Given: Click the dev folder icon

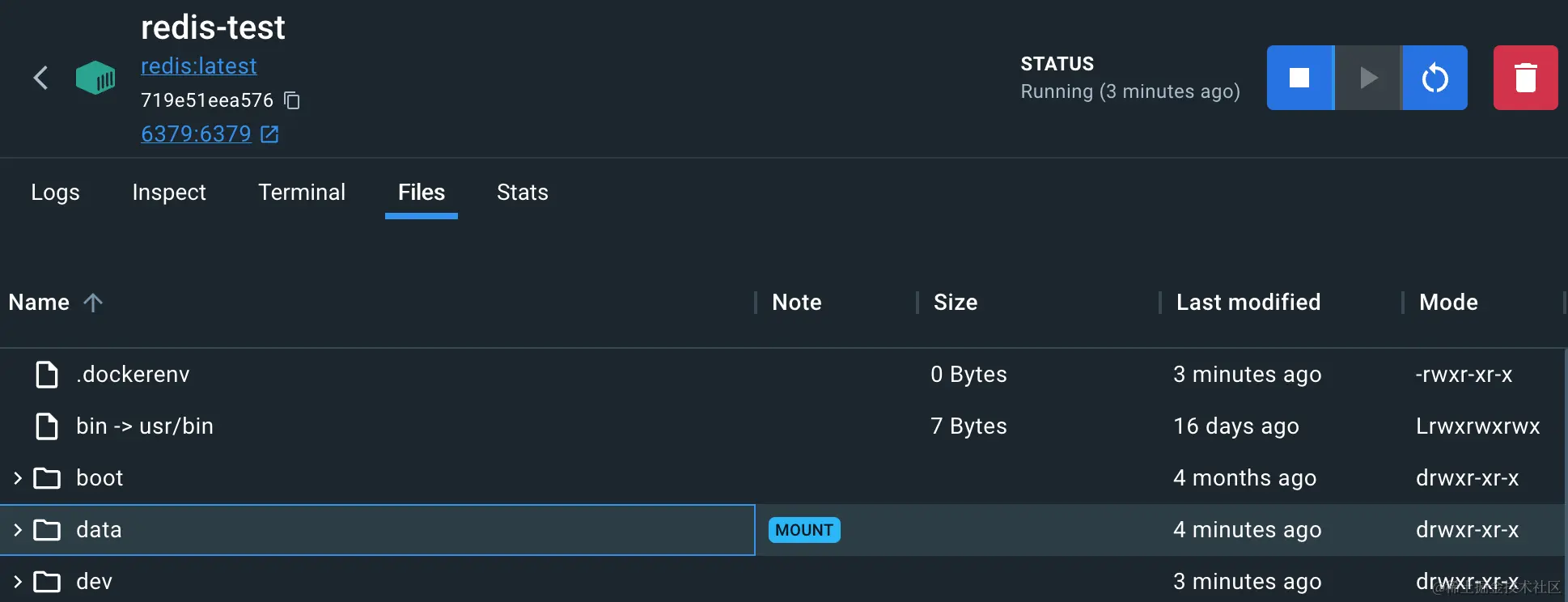Looking at the screenshot, I should click(47, 582).
